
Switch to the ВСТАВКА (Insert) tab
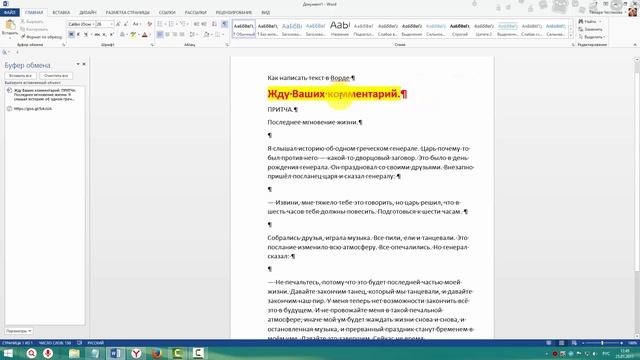point(61,13)
